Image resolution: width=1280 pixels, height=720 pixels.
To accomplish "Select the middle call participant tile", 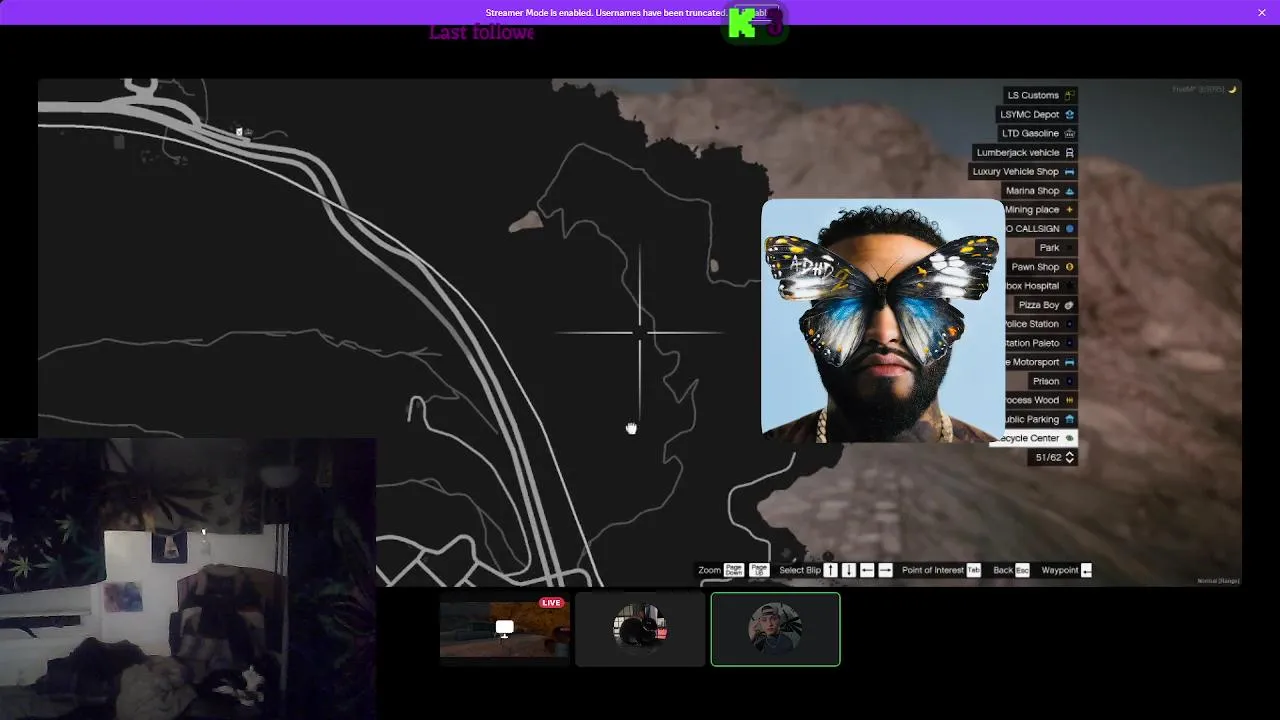I will [x=640, y=629].
